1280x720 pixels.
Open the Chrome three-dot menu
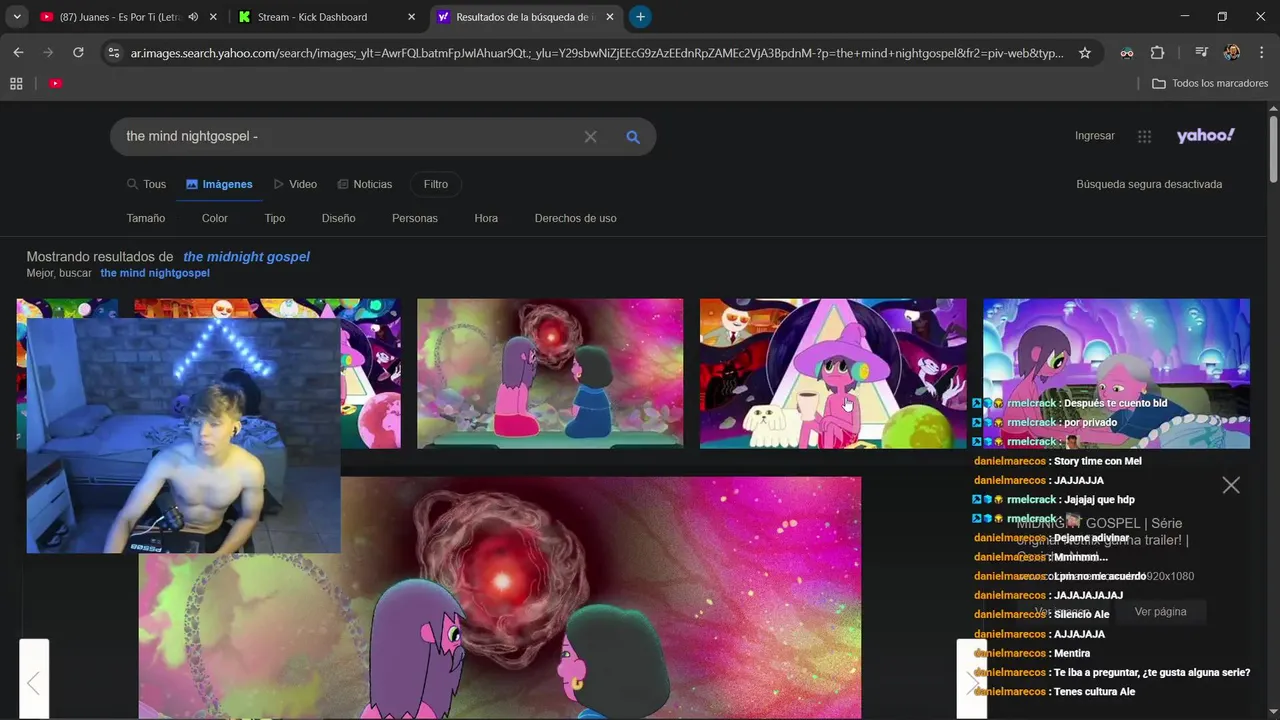(1261, 53)
